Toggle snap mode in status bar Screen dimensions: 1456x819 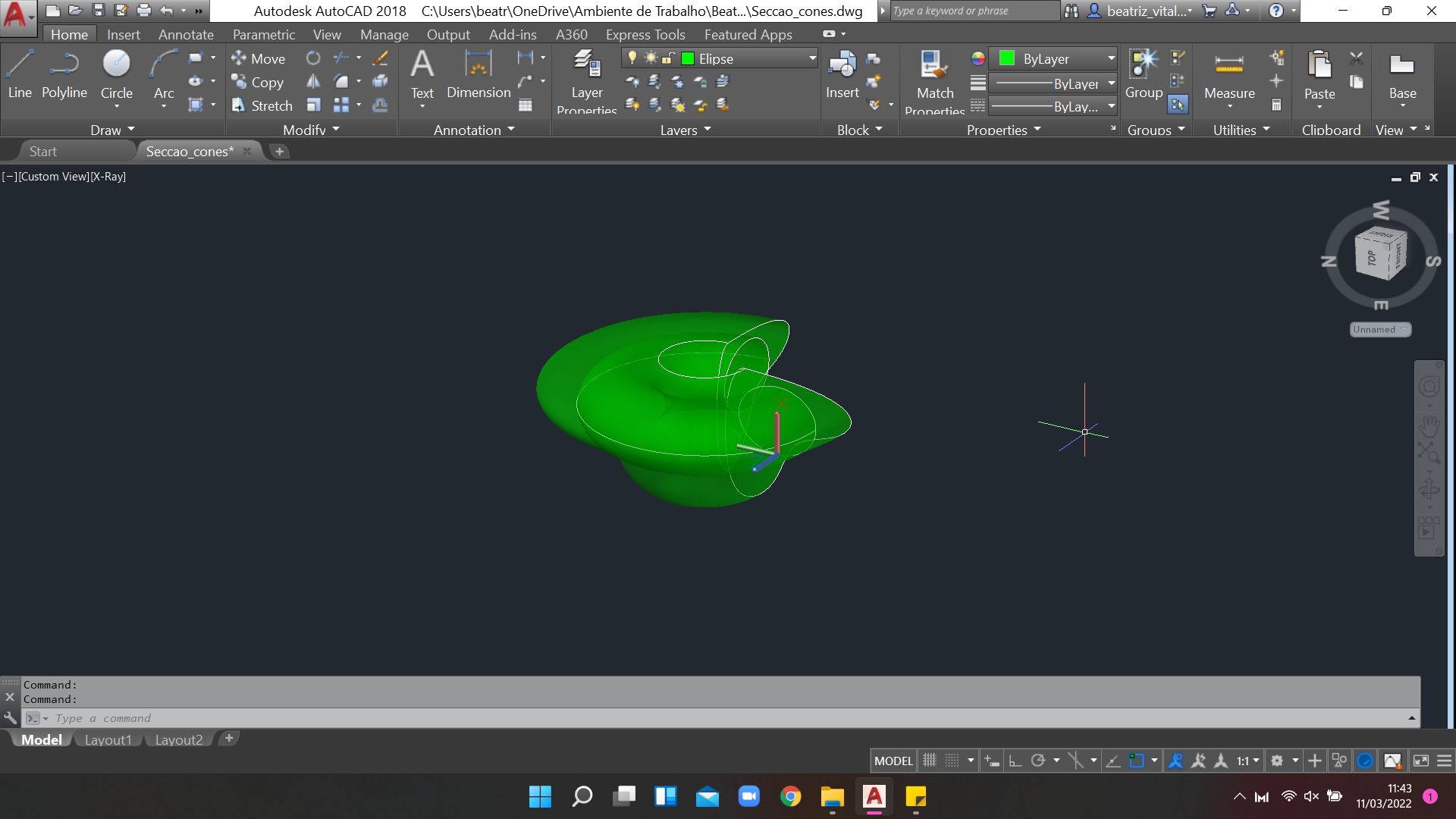(952, 760)
